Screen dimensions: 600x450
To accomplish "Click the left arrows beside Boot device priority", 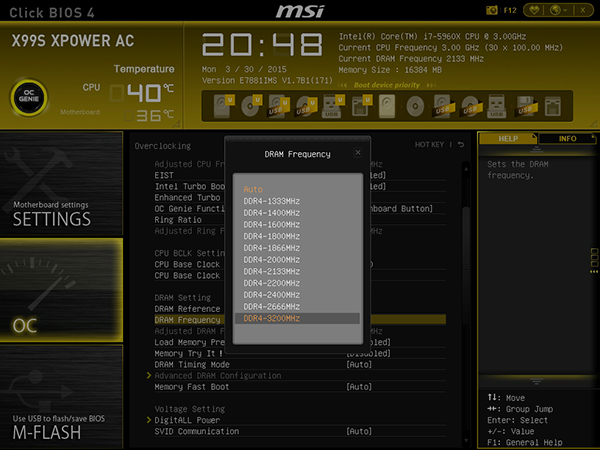I will click(x=343, y=85).
